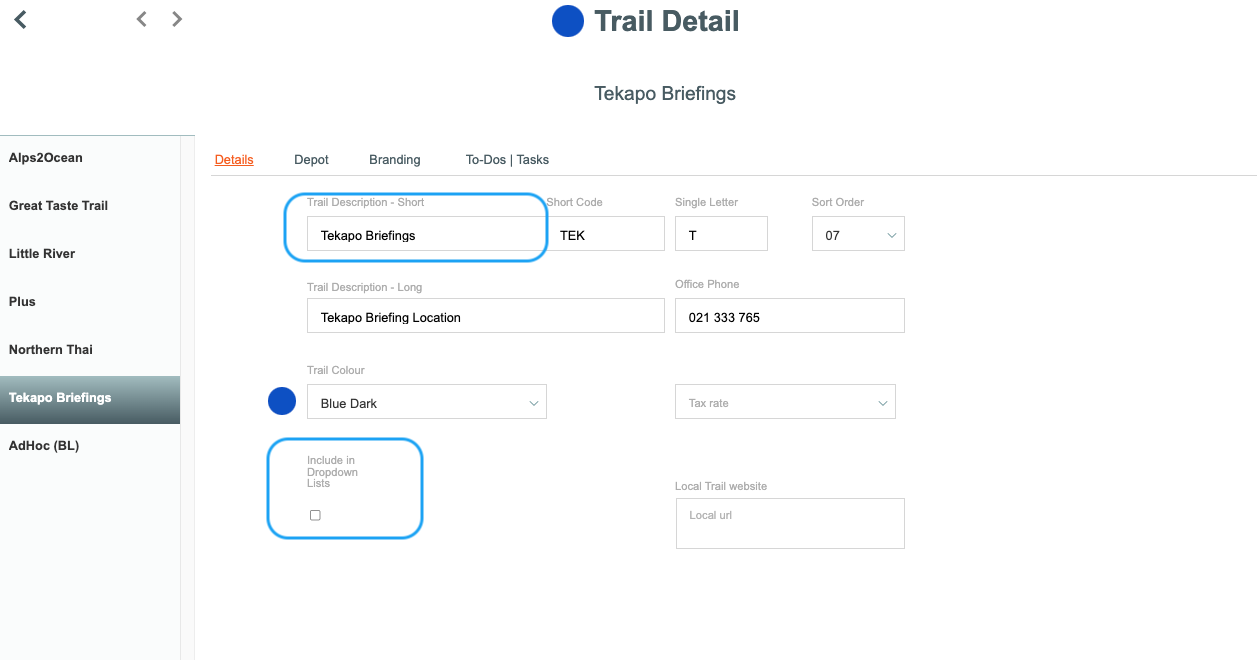This screenshot has height=660, width=1257.
Task: Switch to the To-Dos | Tasks tab
Action: click(x=507, y=159)
